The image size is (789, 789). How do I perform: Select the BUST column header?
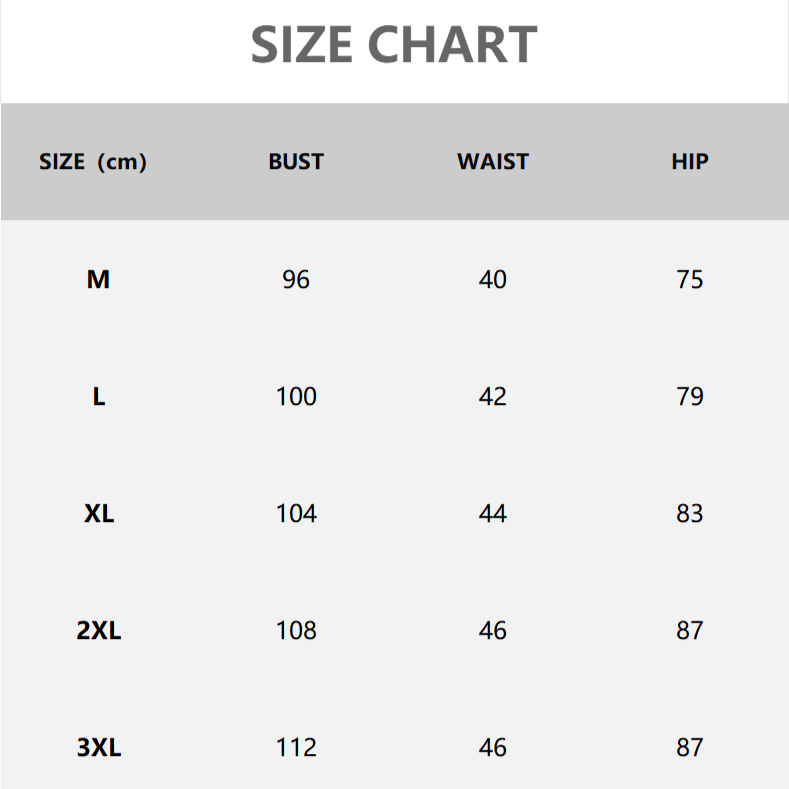(x=296, y=162)
